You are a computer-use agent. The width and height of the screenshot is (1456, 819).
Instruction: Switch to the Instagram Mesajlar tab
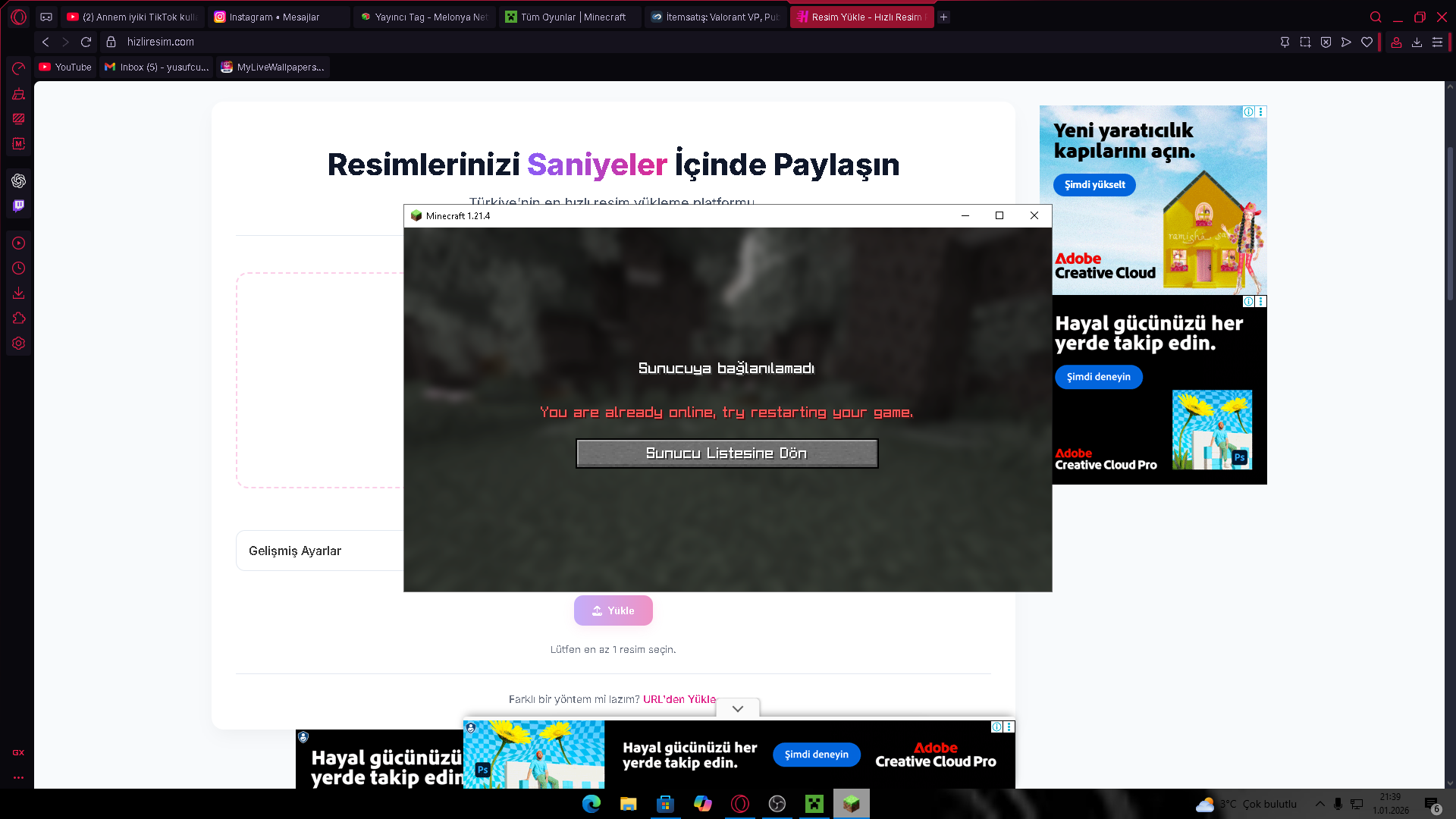coord(278,17)
